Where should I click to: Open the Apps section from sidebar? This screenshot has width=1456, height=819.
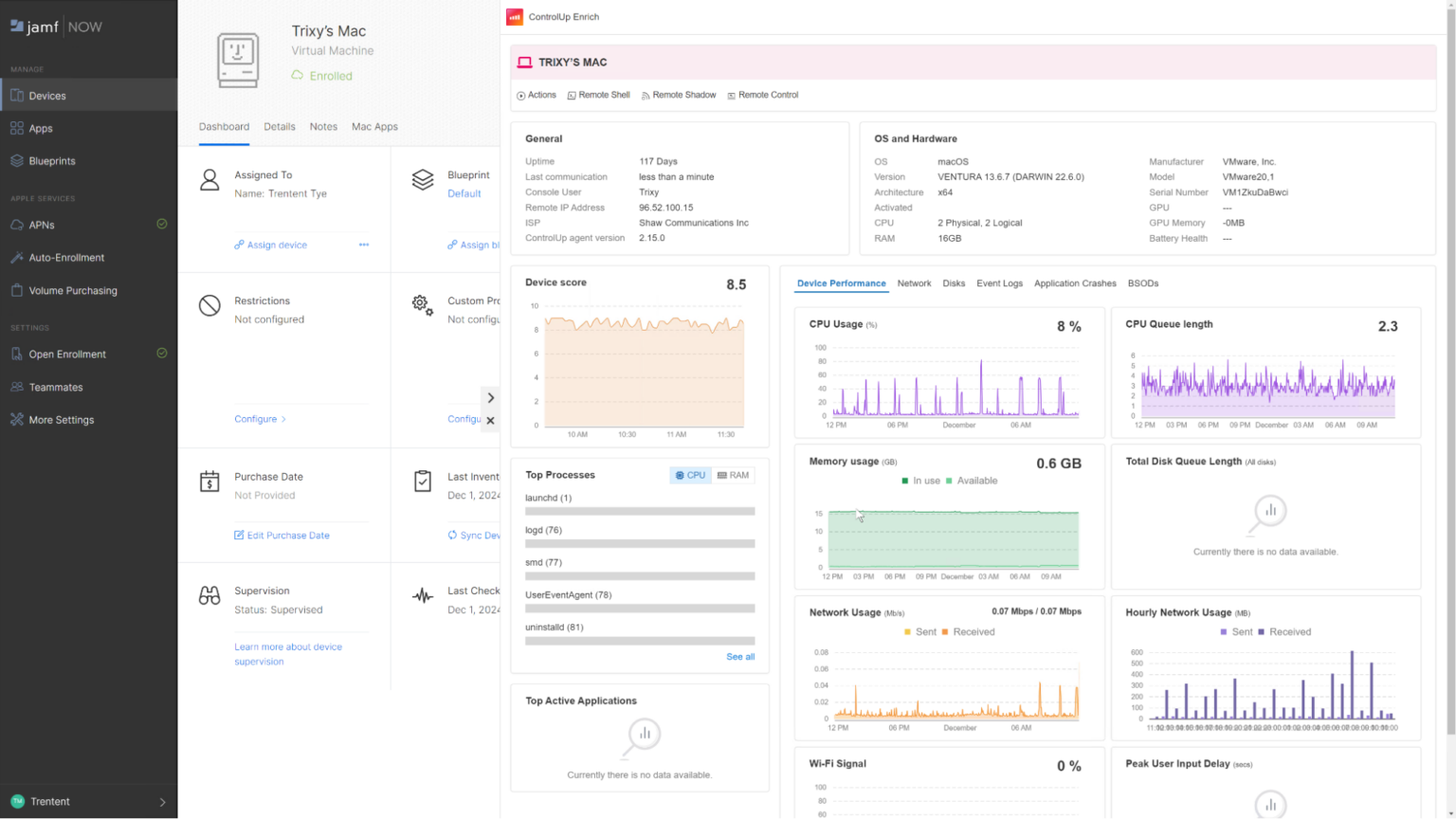38,128
